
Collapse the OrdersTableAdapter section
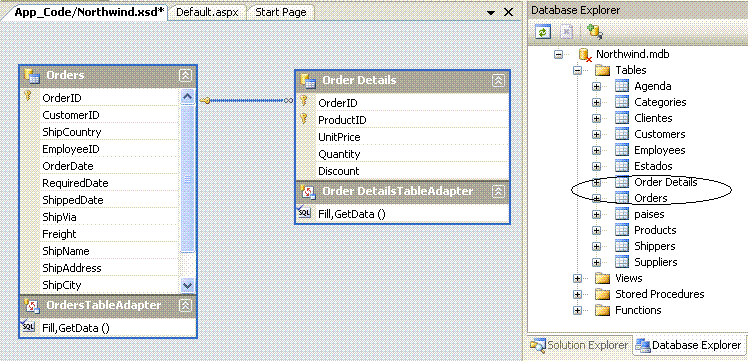(x=185, y=306)
